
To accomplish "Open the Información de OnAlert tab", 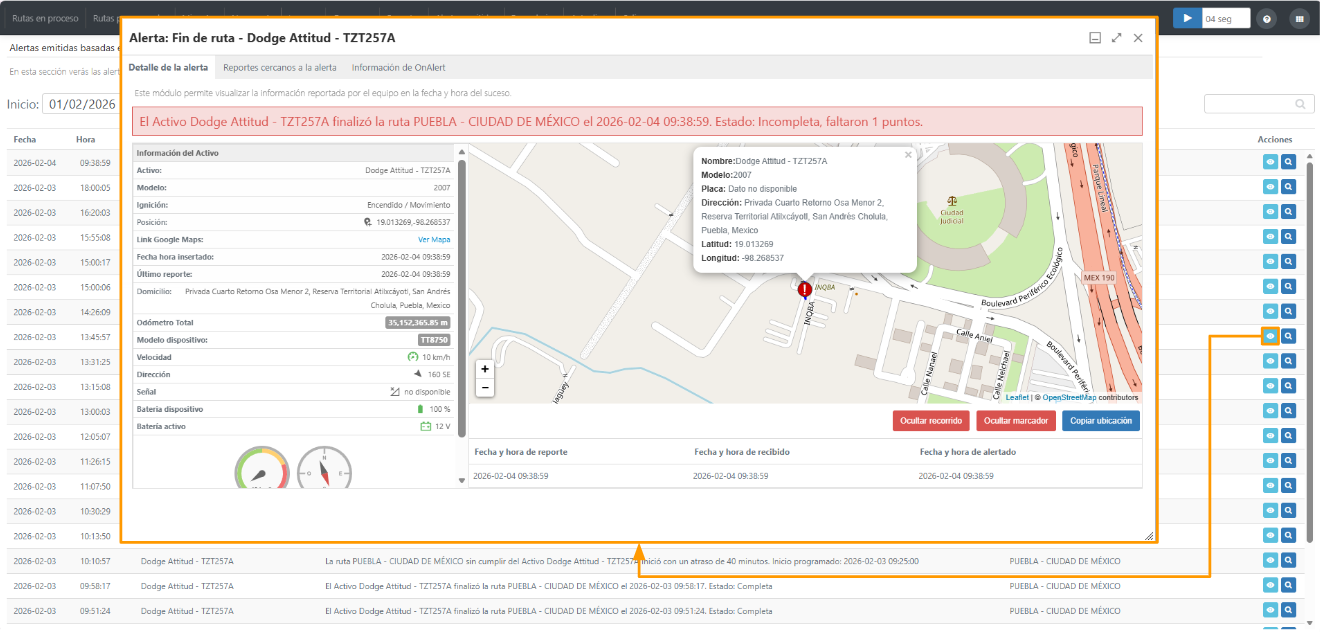I will coord(398,68).
